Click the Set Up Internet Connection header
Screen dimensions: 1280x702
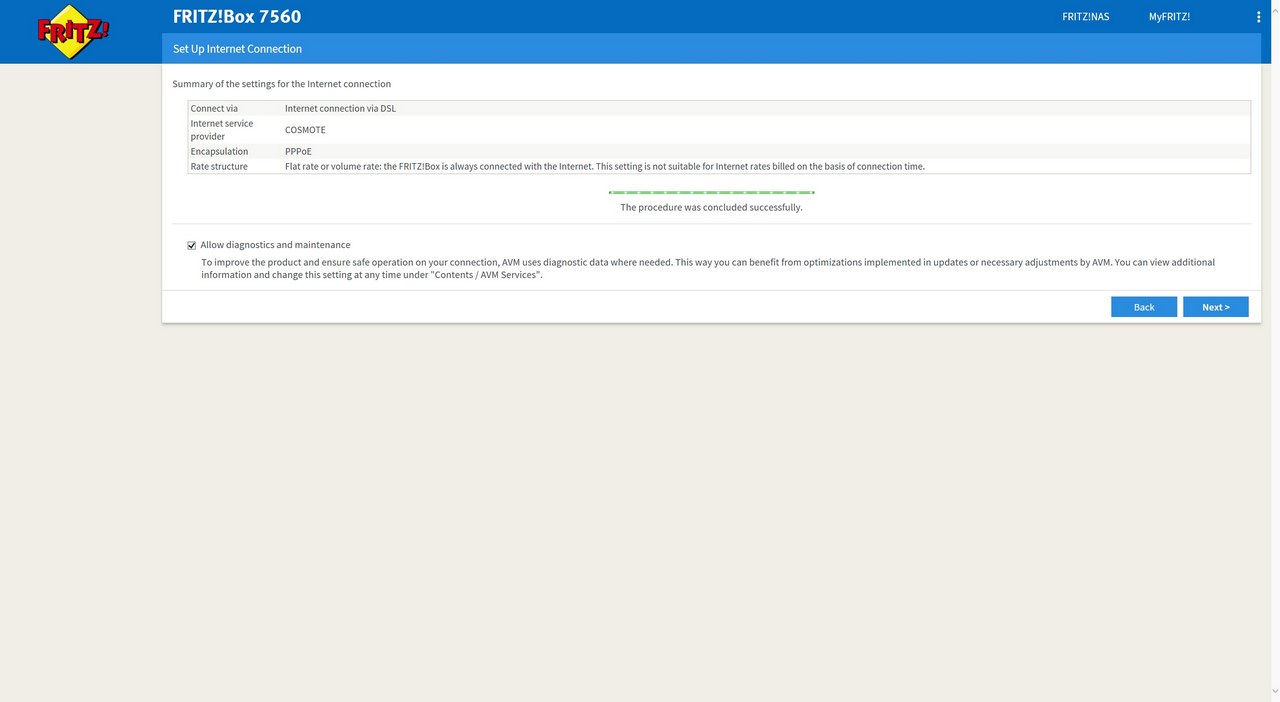coord(237,49)
